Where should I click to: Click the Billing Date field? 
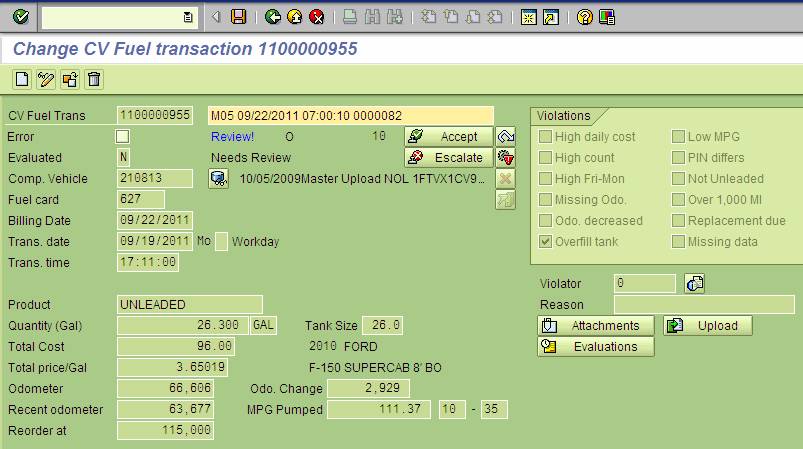(155, 220)
